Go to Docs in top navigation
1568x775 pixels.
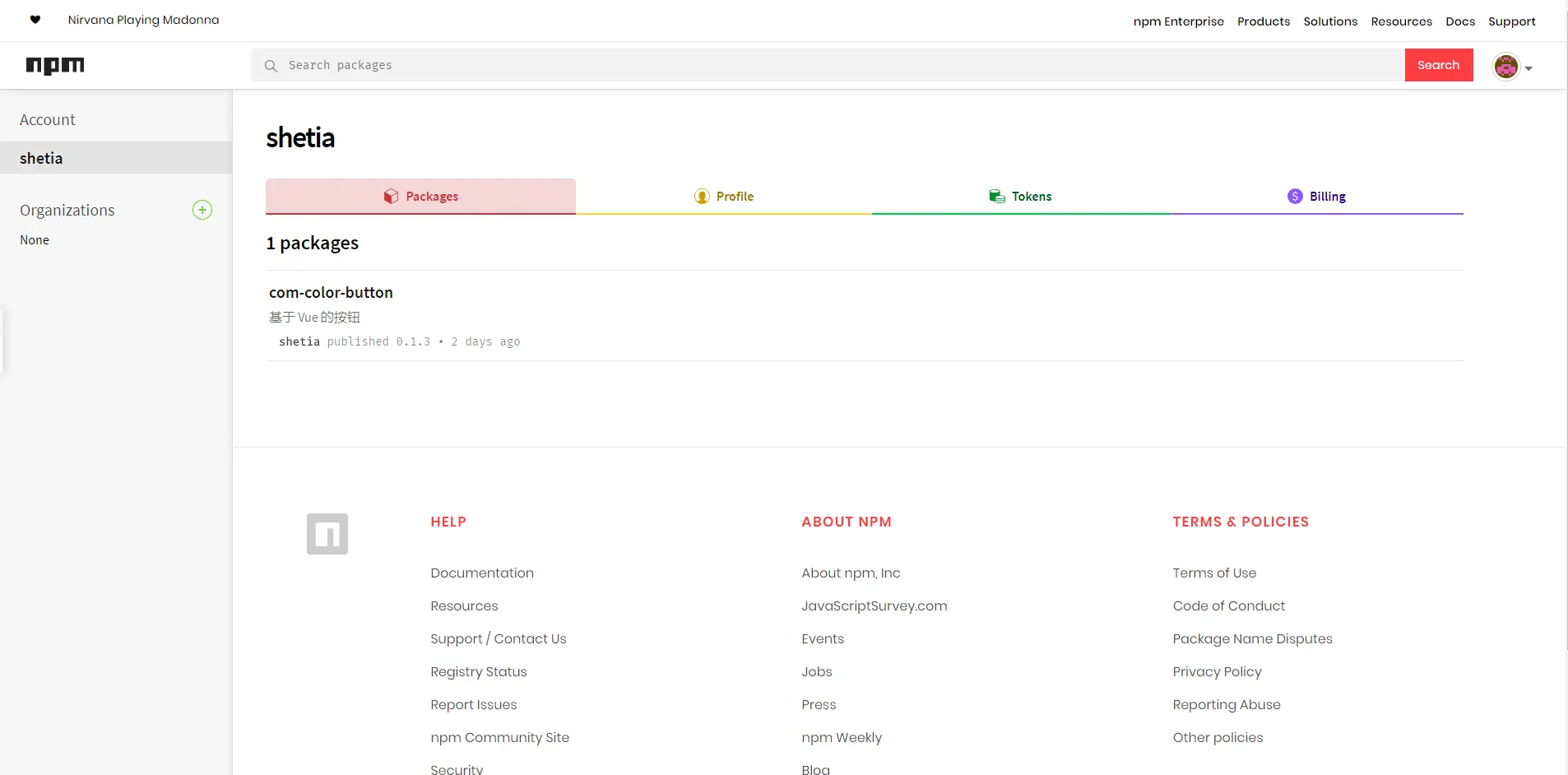coord(1460,21)
